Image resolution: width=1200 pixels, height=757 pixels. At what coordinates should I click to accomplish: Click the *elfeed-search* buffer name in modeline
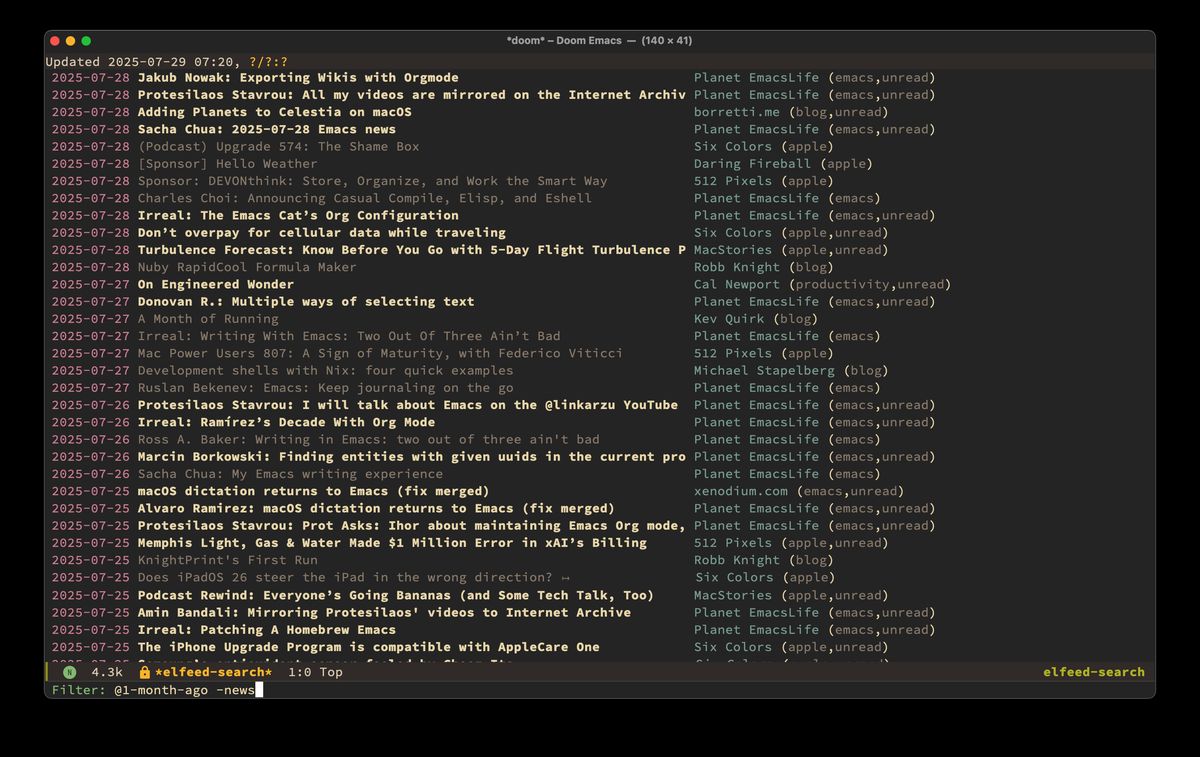pos(213,672)
